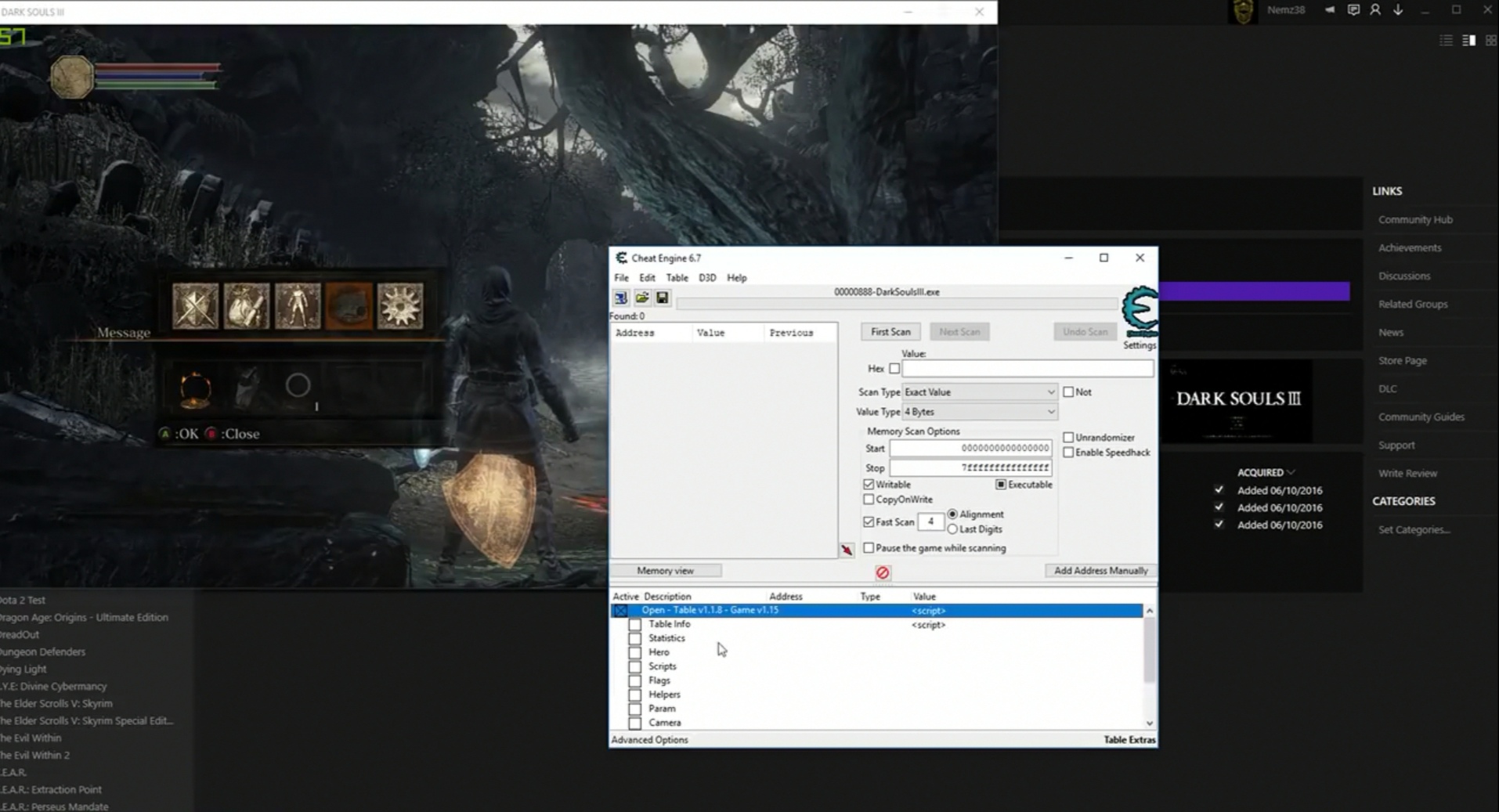Viewport: 1499px width, 812px height.
Task: Click Add Address Manually button
Action: pos(1100,570)
